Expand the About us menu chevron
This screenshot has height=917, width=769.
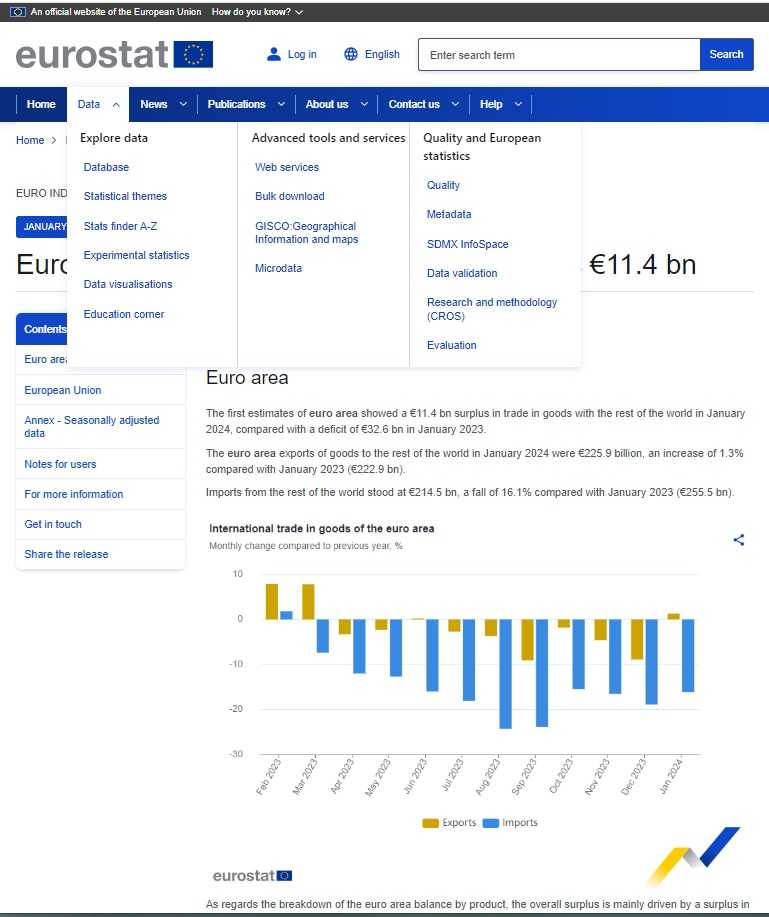[x=364, y=104]
